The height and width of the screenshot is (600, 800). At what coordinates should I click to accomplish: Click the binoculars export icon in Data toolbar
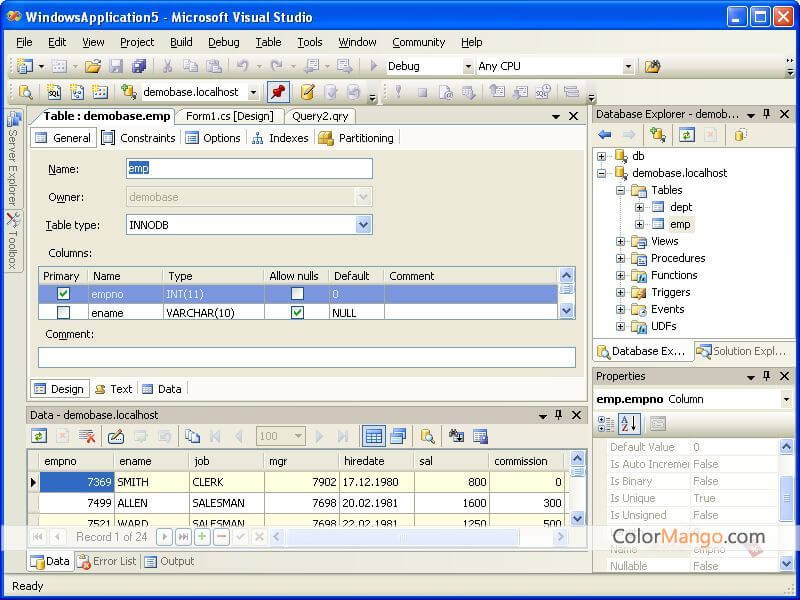click(456, 436)
